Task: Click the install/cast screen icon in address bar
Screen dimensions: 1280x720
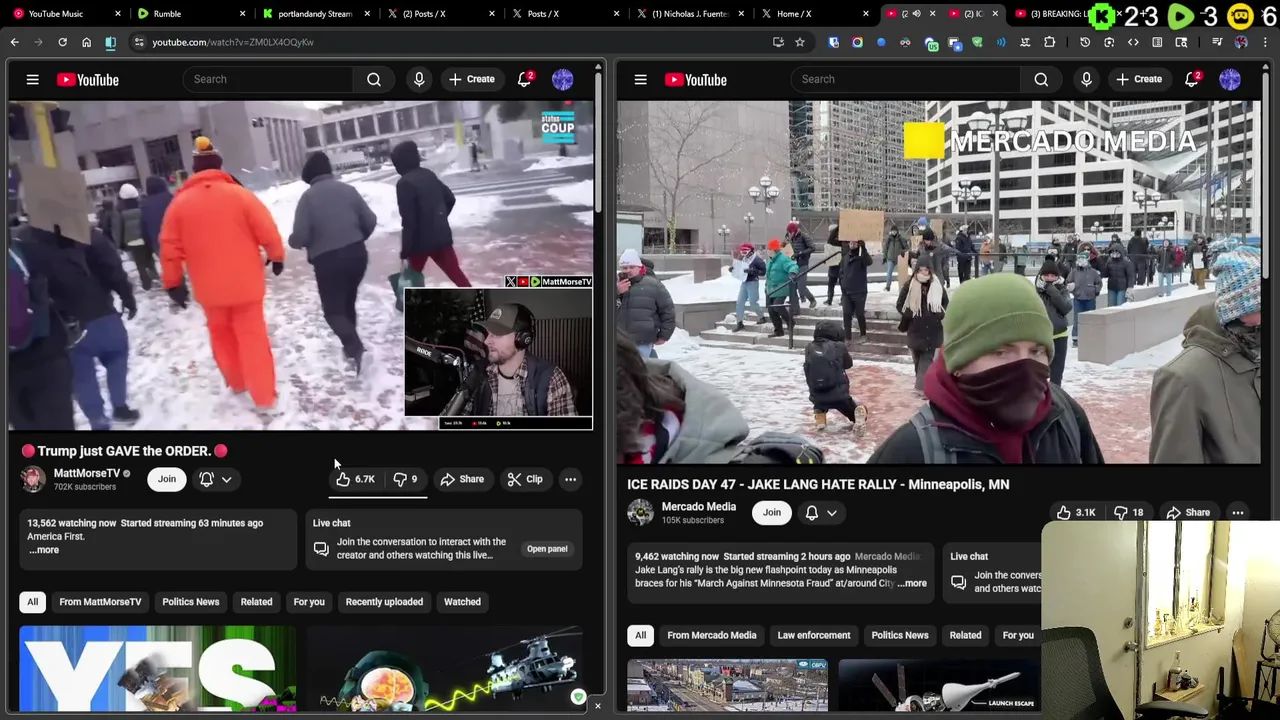Action: 778,42
